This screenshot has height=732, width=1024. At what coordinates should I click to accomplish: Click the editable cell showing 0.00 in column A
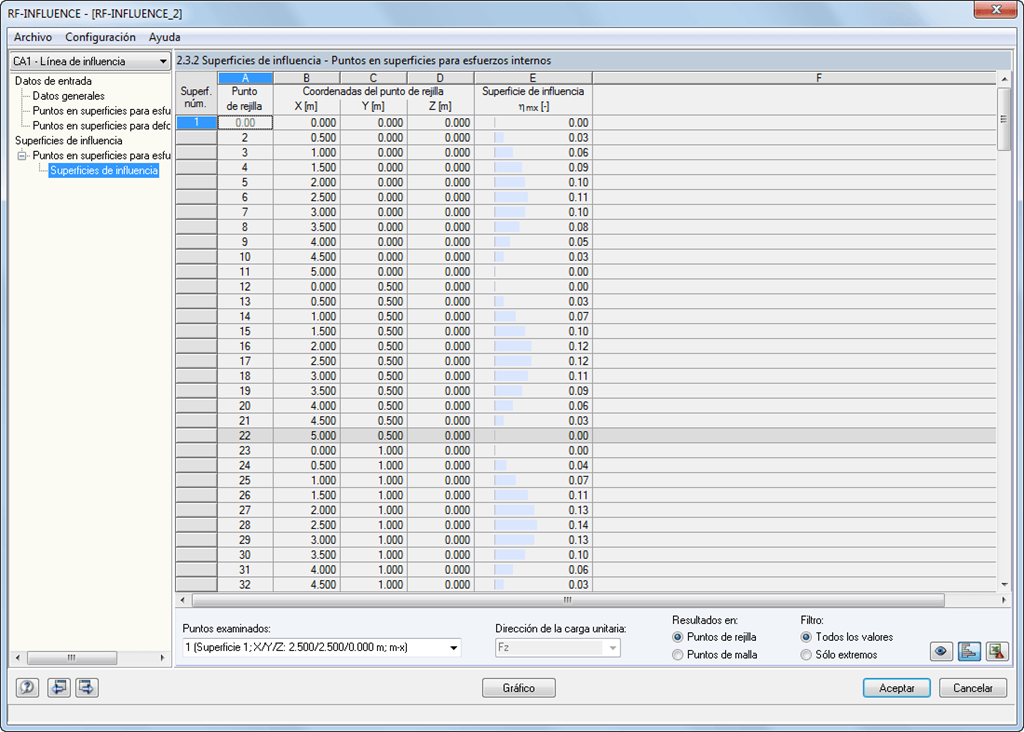coord(245,123)
